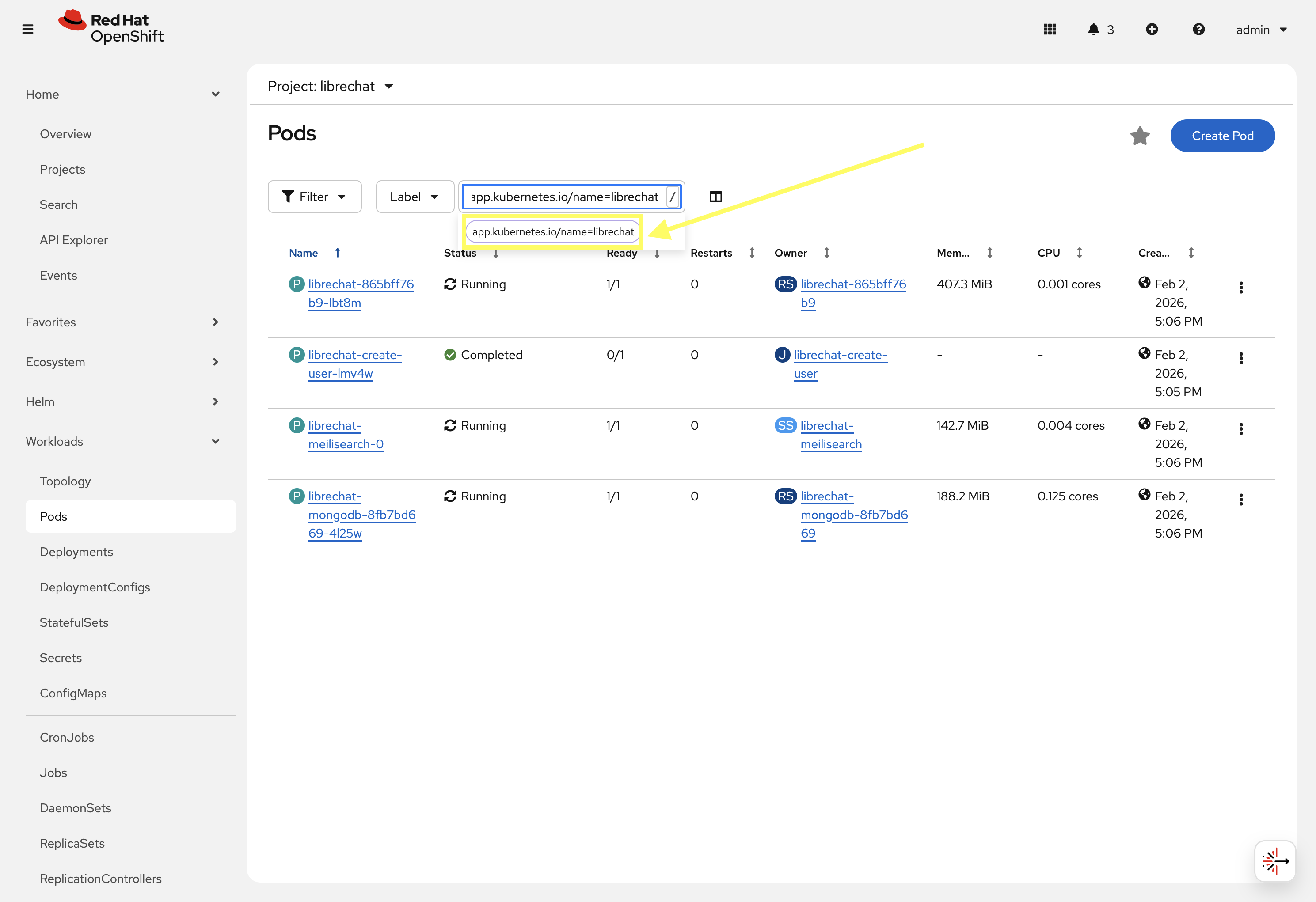The height and width of the screenshot is (902, 1316).
Task: Open the hamburger navigation menu
Action: (x=28, y=29)
